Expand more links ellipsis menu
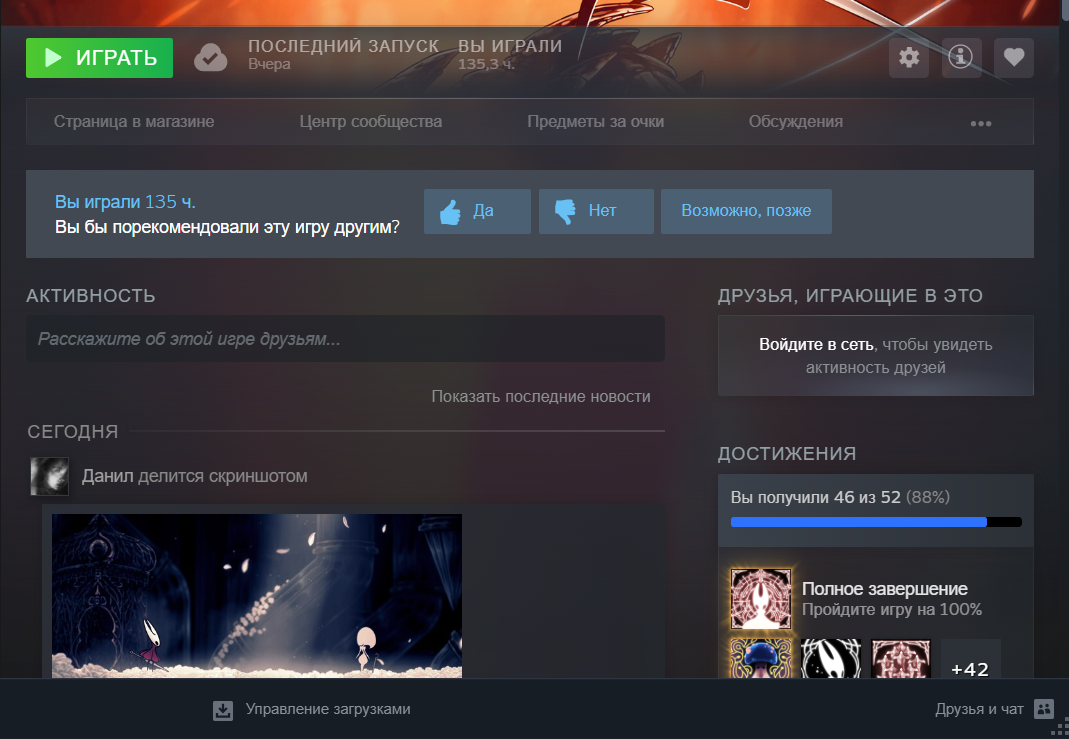Image resolution: width=1069 pixels, height=739 pixels. pos(980,123)
